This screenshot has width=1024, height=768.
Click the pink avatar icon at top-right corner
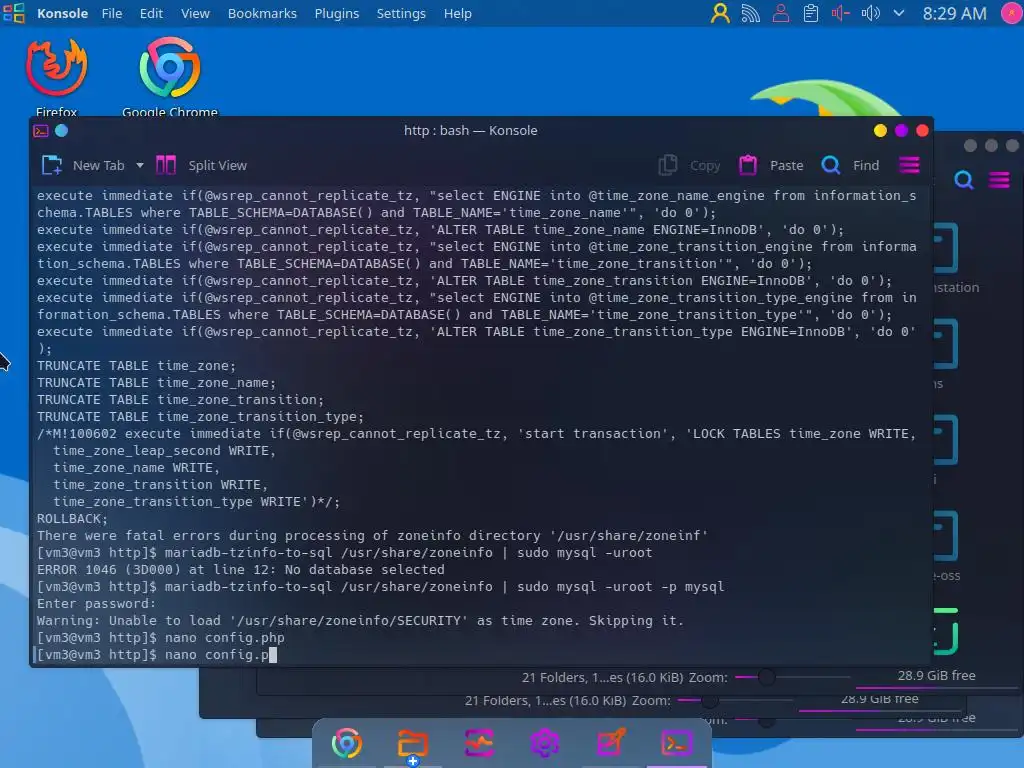[x=1012, y=13]
